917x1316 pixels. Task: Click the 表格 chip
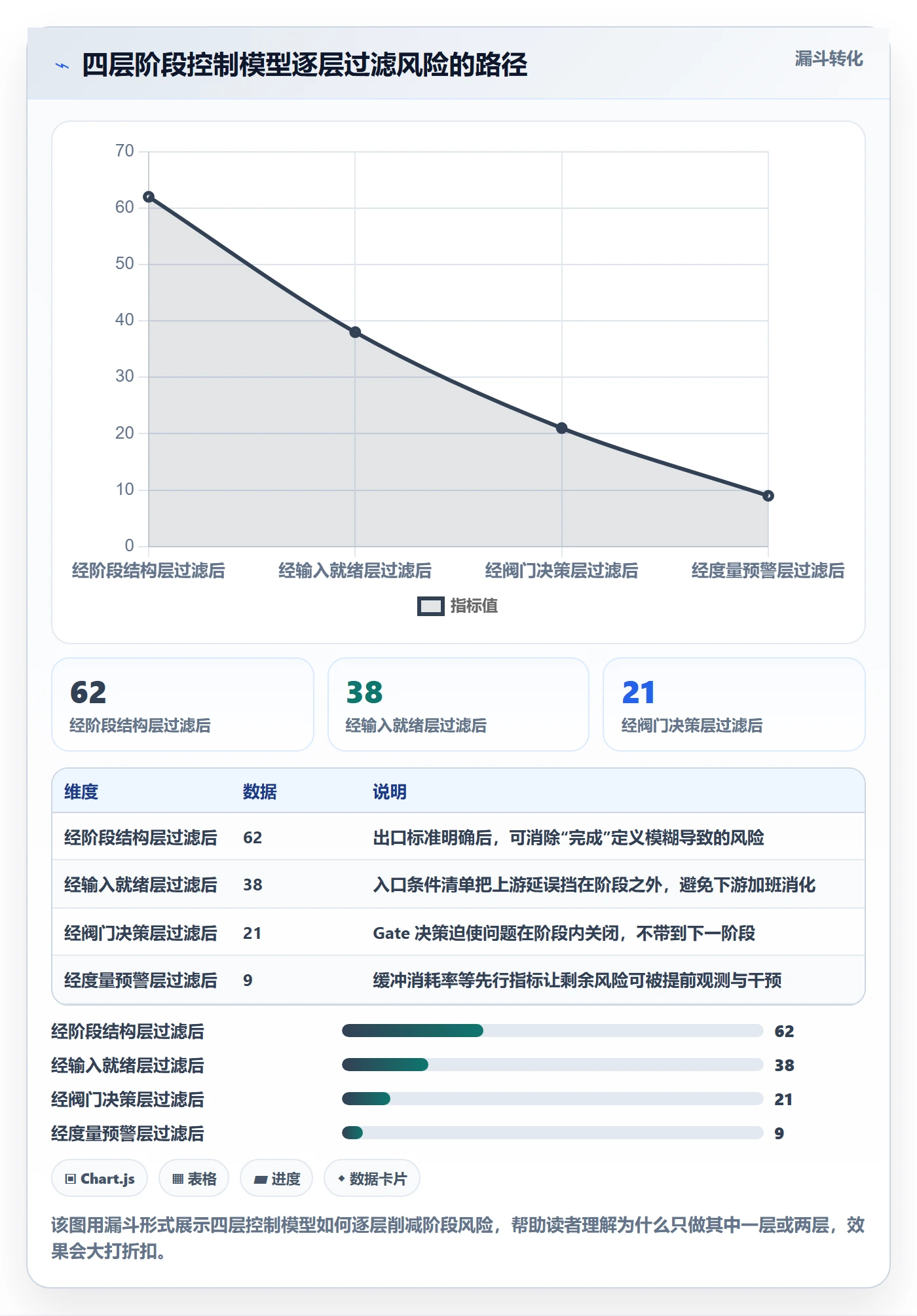[194, 1179]
